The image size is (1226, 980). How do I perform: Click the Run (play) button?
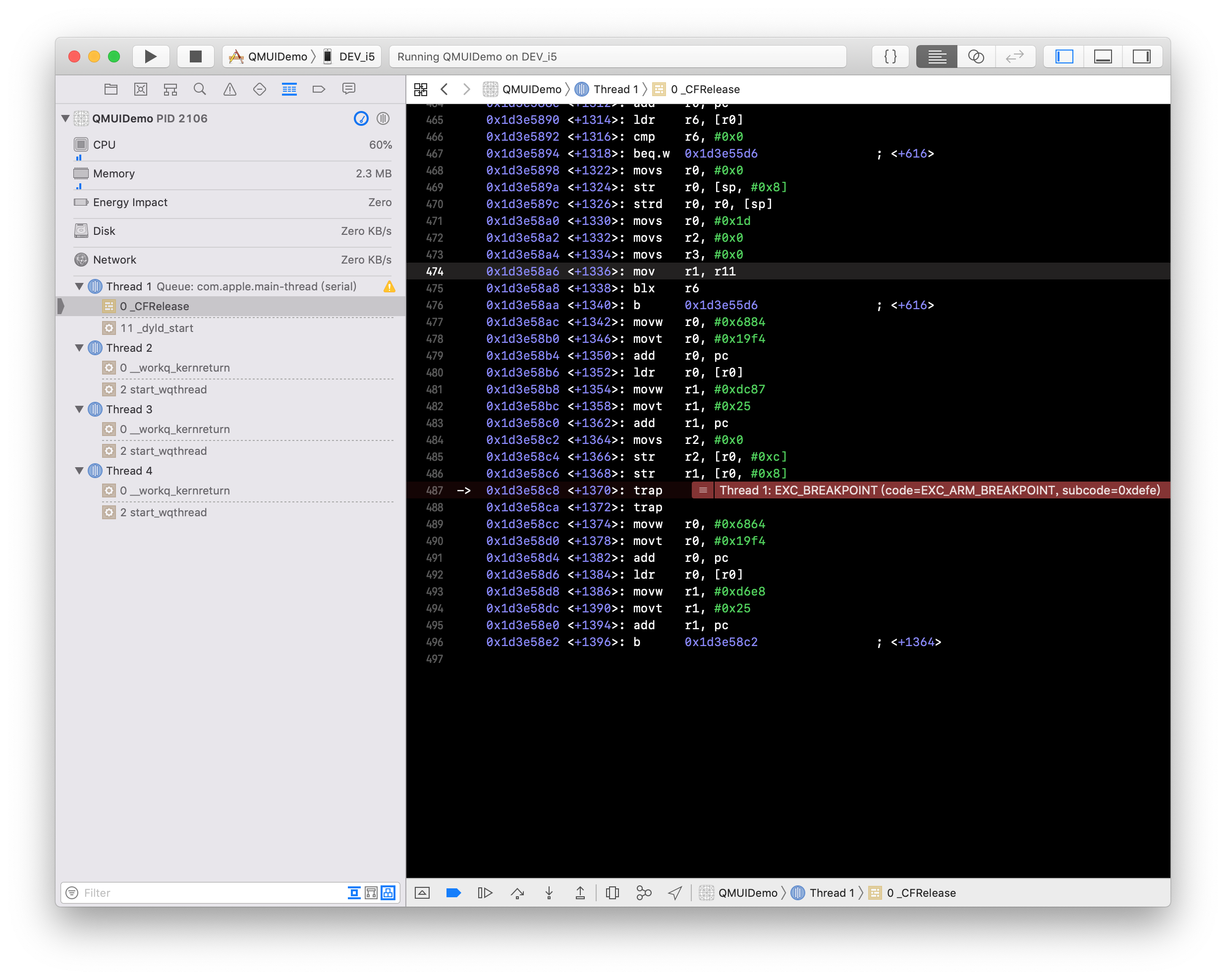151,56
